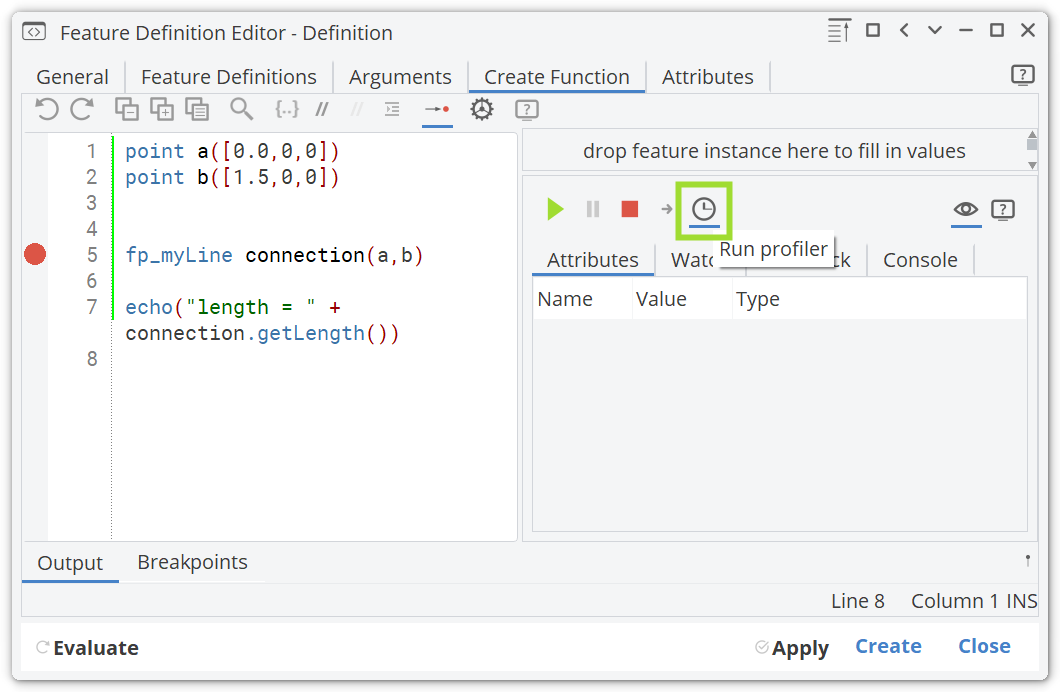Image resolution: width=1060 pixels, height=692 pixels.
Task: Open debugger panel help icon
Action: [x=1003, y=209]
